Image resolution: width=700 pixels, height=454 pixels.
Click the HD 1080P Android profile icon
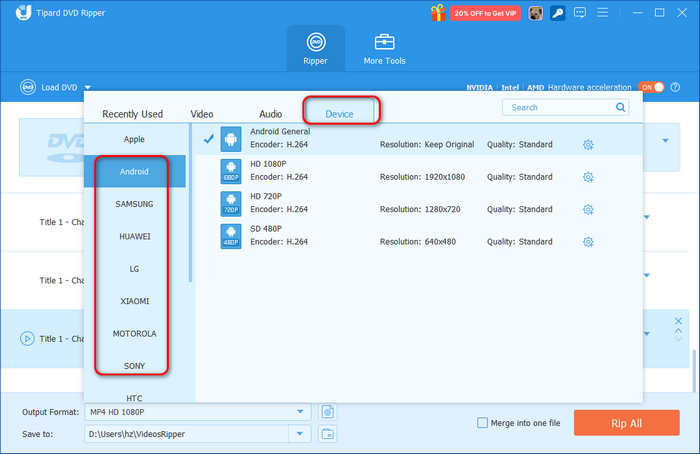pyautogui.click(x=231, y=171)
